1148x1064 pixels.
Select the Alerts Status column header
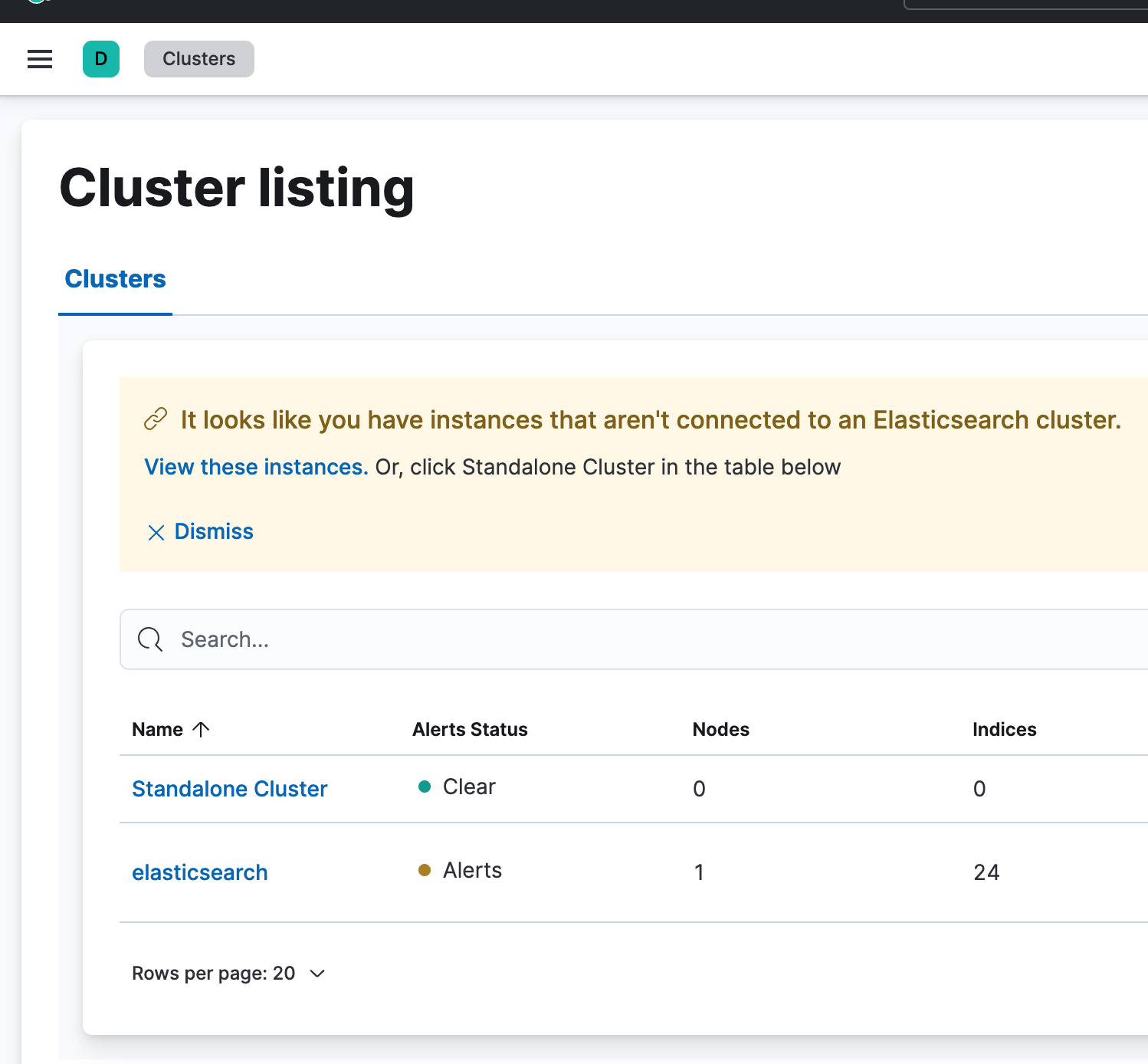coord(470,729)
